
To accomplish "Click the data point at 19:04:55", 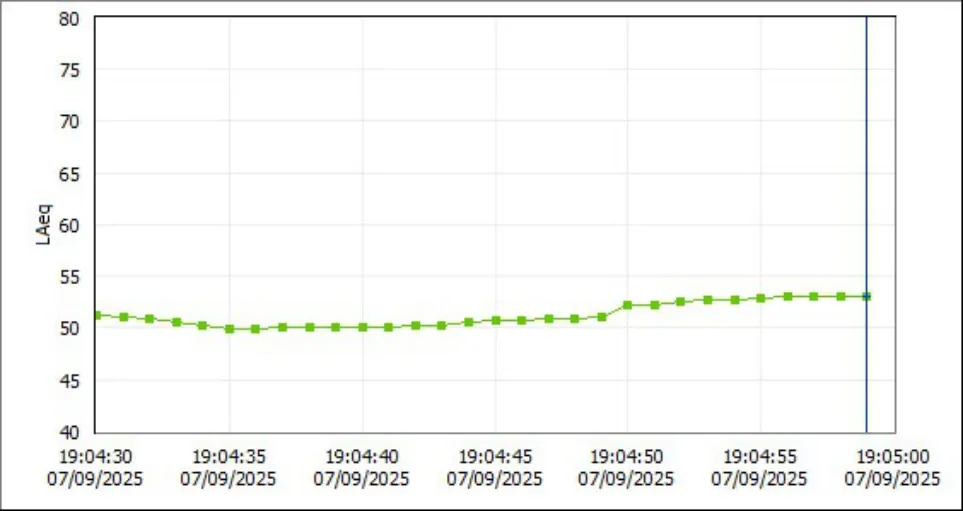I will click(x=760, y=298).
